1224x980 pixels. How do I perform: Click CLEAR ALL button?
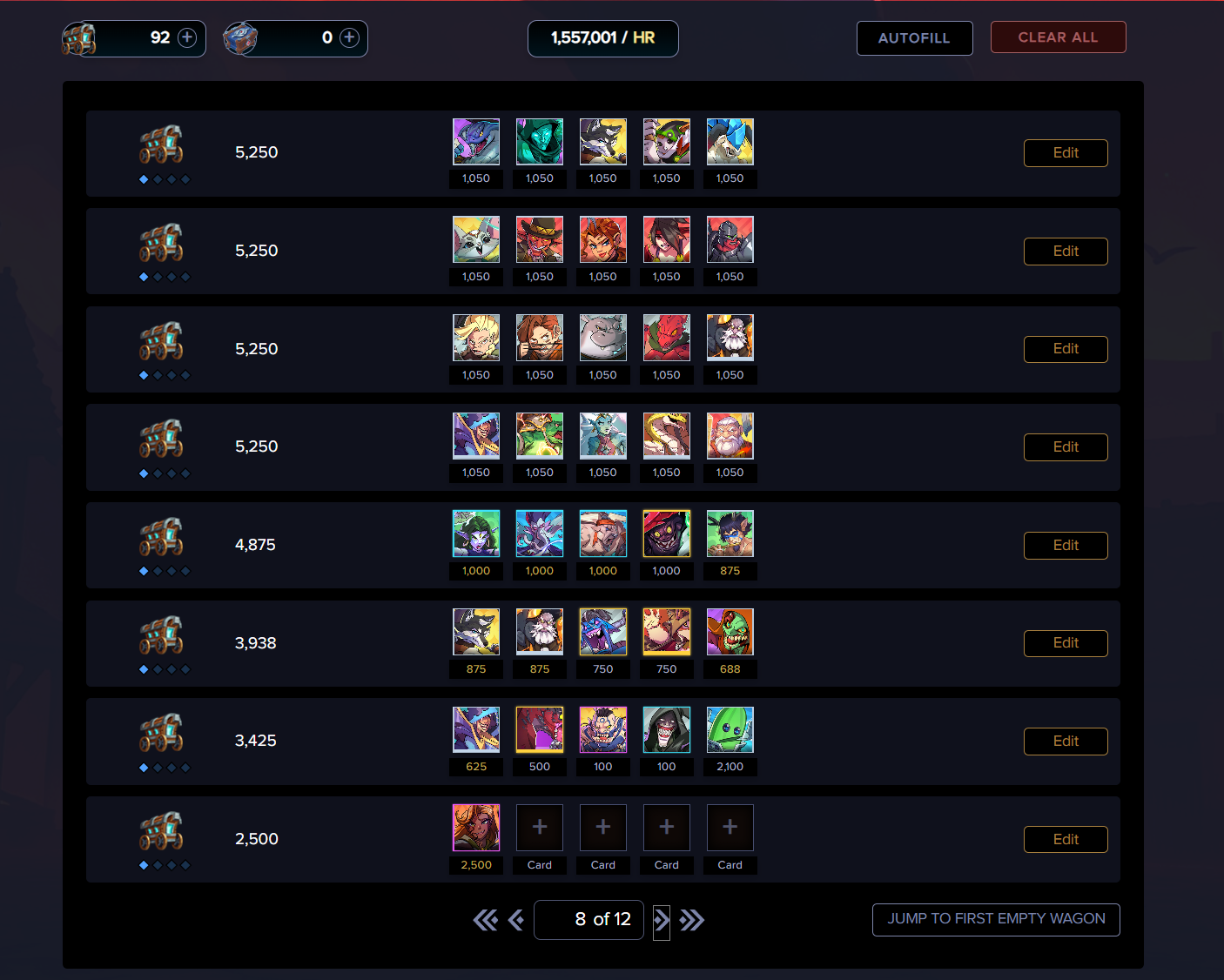pyautogui.click(x=1058, y=37)
